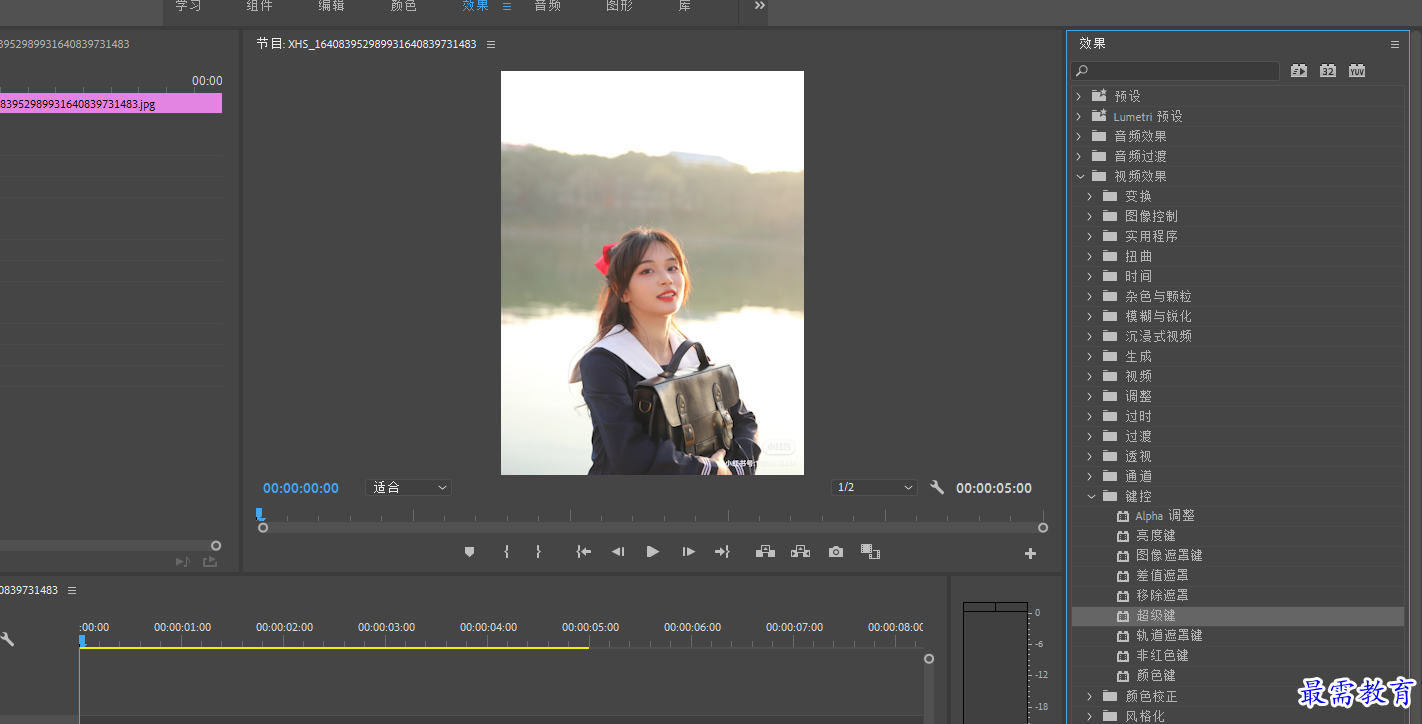This screenshot has width=1422, height=724.
Task: Open the Button Editor plus icon
Action: click(x=1030, y=553)
